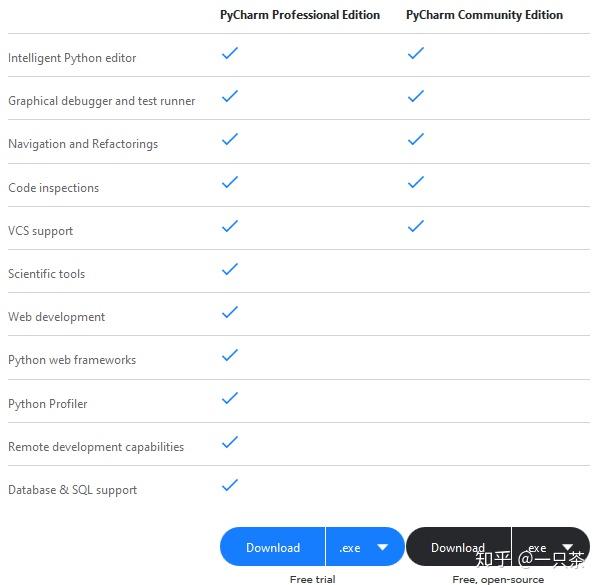This screenshot has width=601, height=585.
Task: Click Professional checkmark for Scientific tools
Action: [230, 269]
